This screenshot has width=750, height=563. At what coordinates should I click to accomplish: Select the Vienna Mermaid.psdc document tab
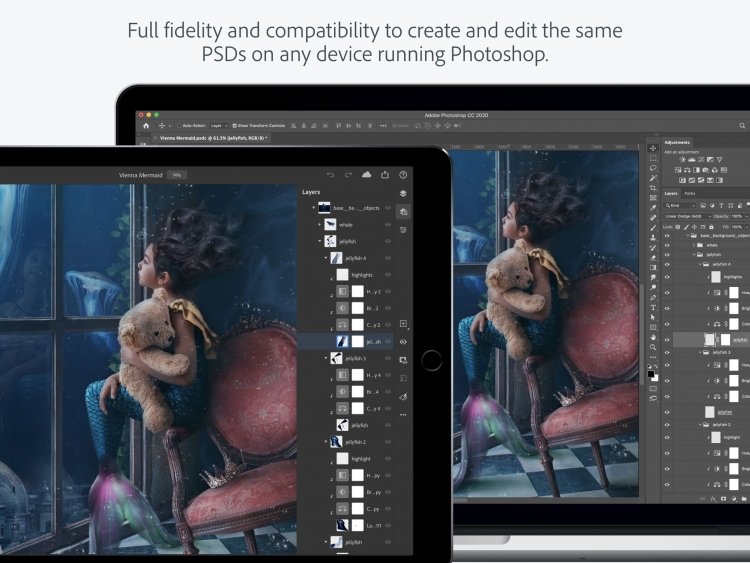click(211, 138)
